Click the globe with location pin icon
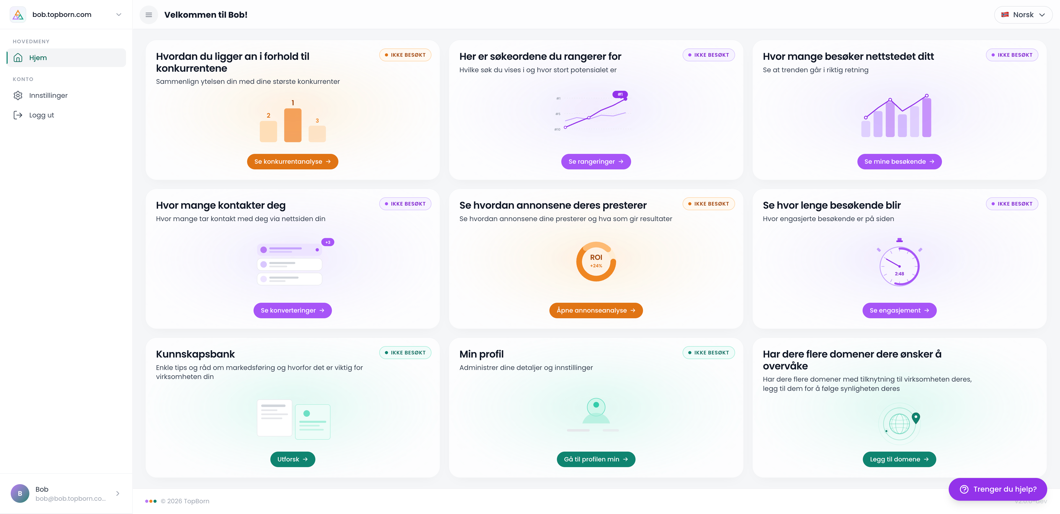The width and height of the screenshot is (1060, 514). [902, 423]
